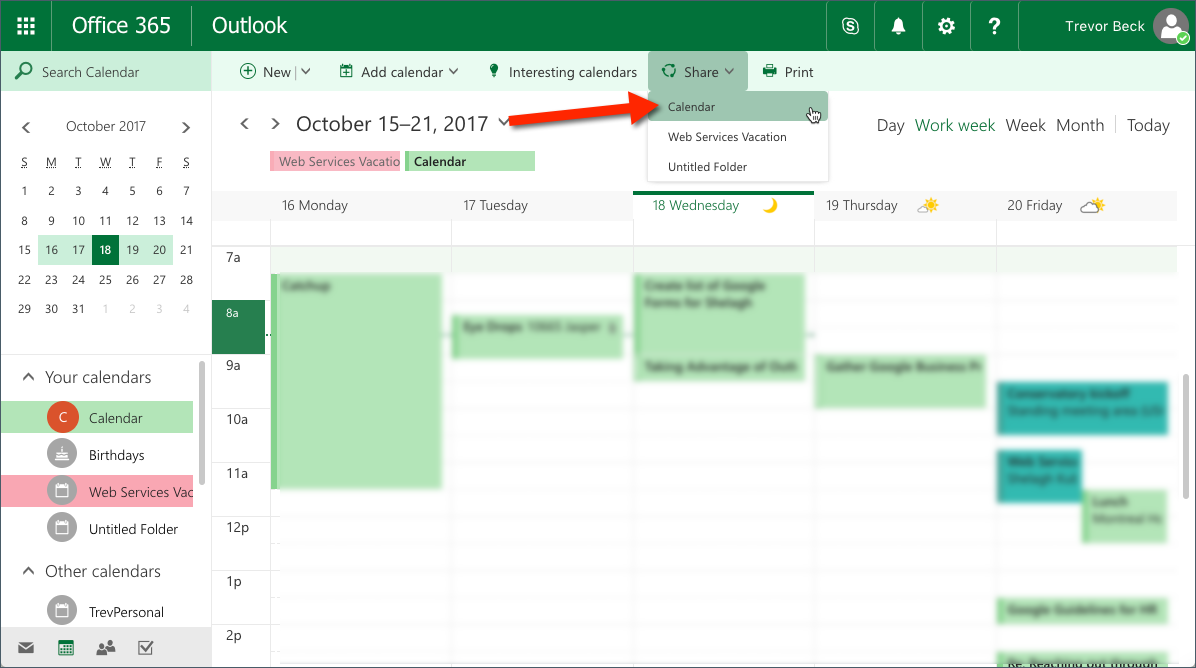Click the Wednesday moon weather icon
This screenshot has width=1196, height=668.
pos(770,206)
